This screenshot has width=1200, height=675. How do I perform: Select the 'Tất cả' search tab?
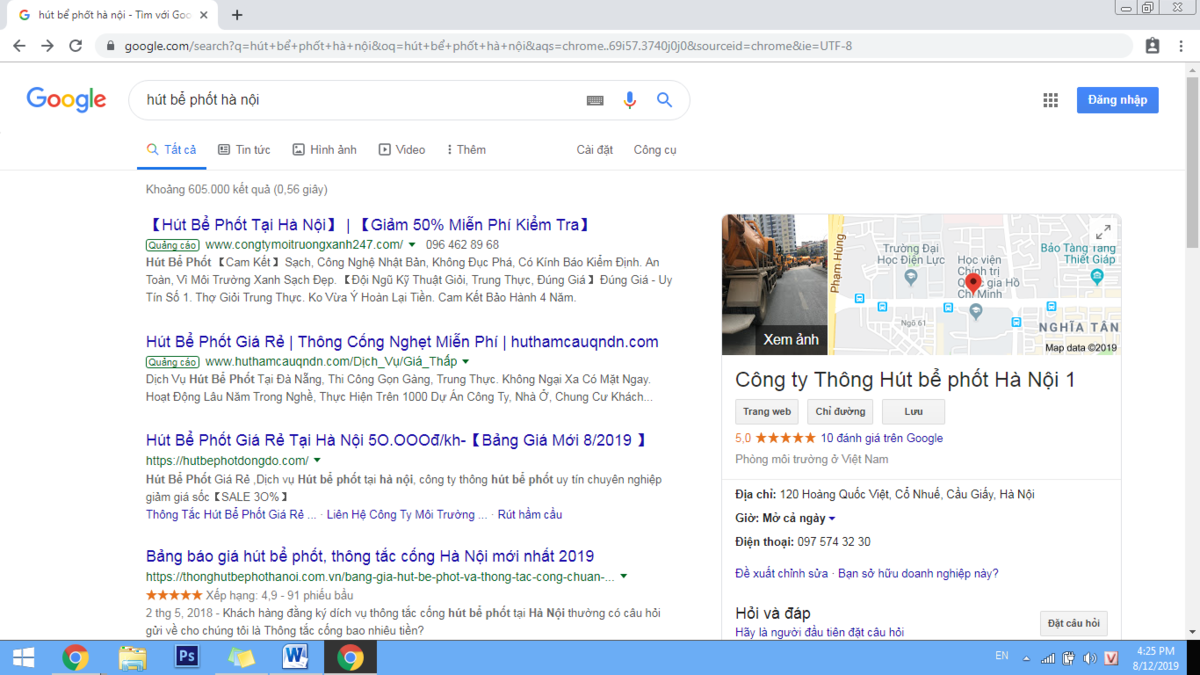pyautogui.click(x=172, y=149)
